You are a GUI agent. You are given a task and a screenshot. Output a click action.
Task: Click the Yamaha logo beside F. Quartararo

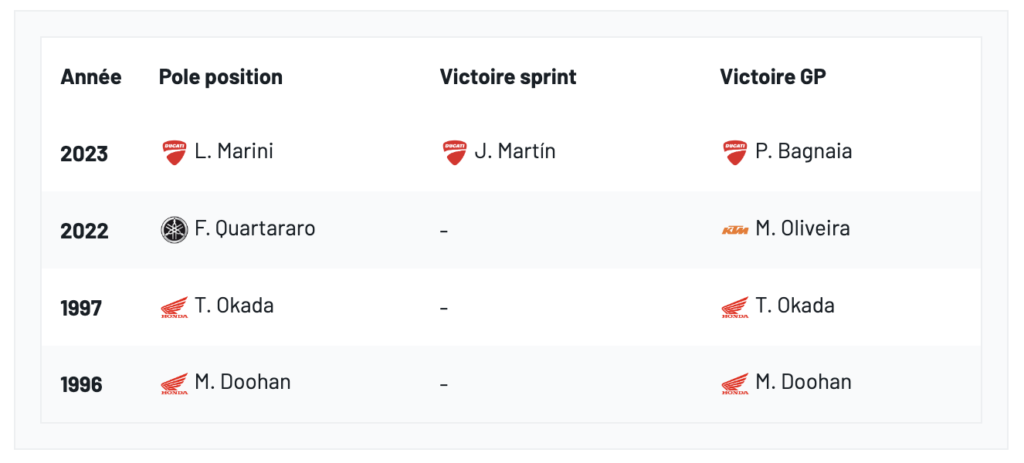(x=174, y=230)
